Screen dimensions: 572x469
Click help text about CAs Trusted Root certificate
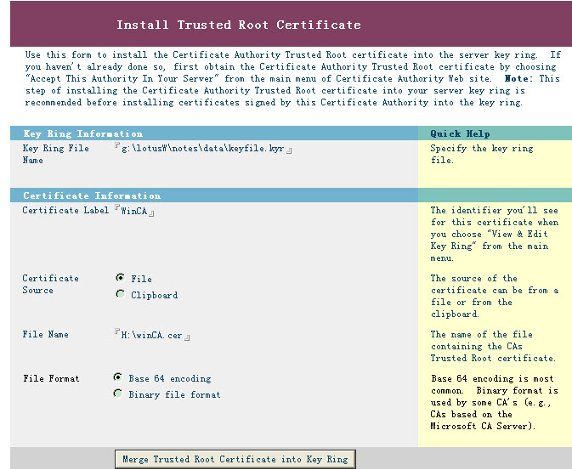tap(493, 346)
